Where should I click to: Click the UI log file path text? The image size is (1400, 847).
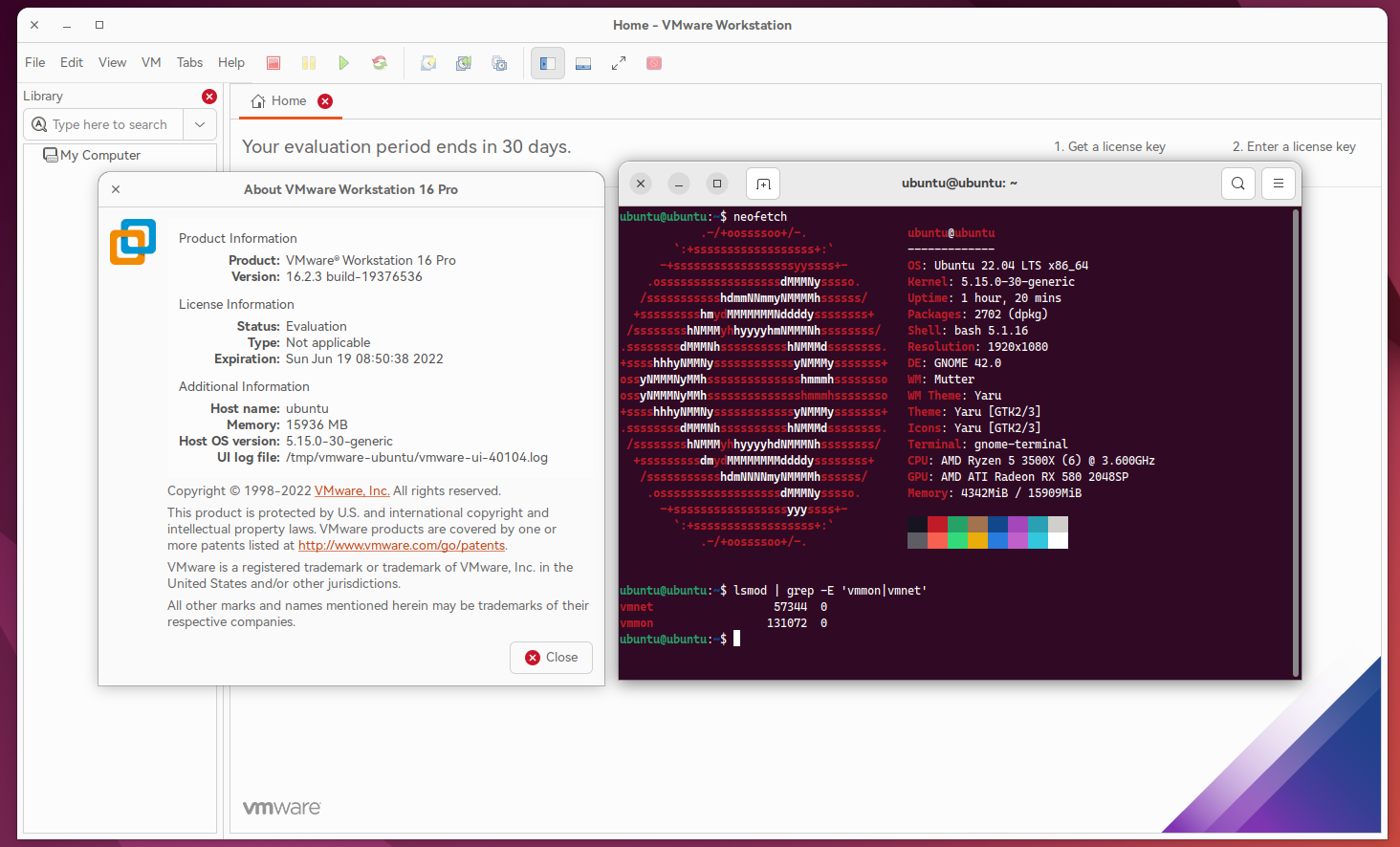coord(417,457)
